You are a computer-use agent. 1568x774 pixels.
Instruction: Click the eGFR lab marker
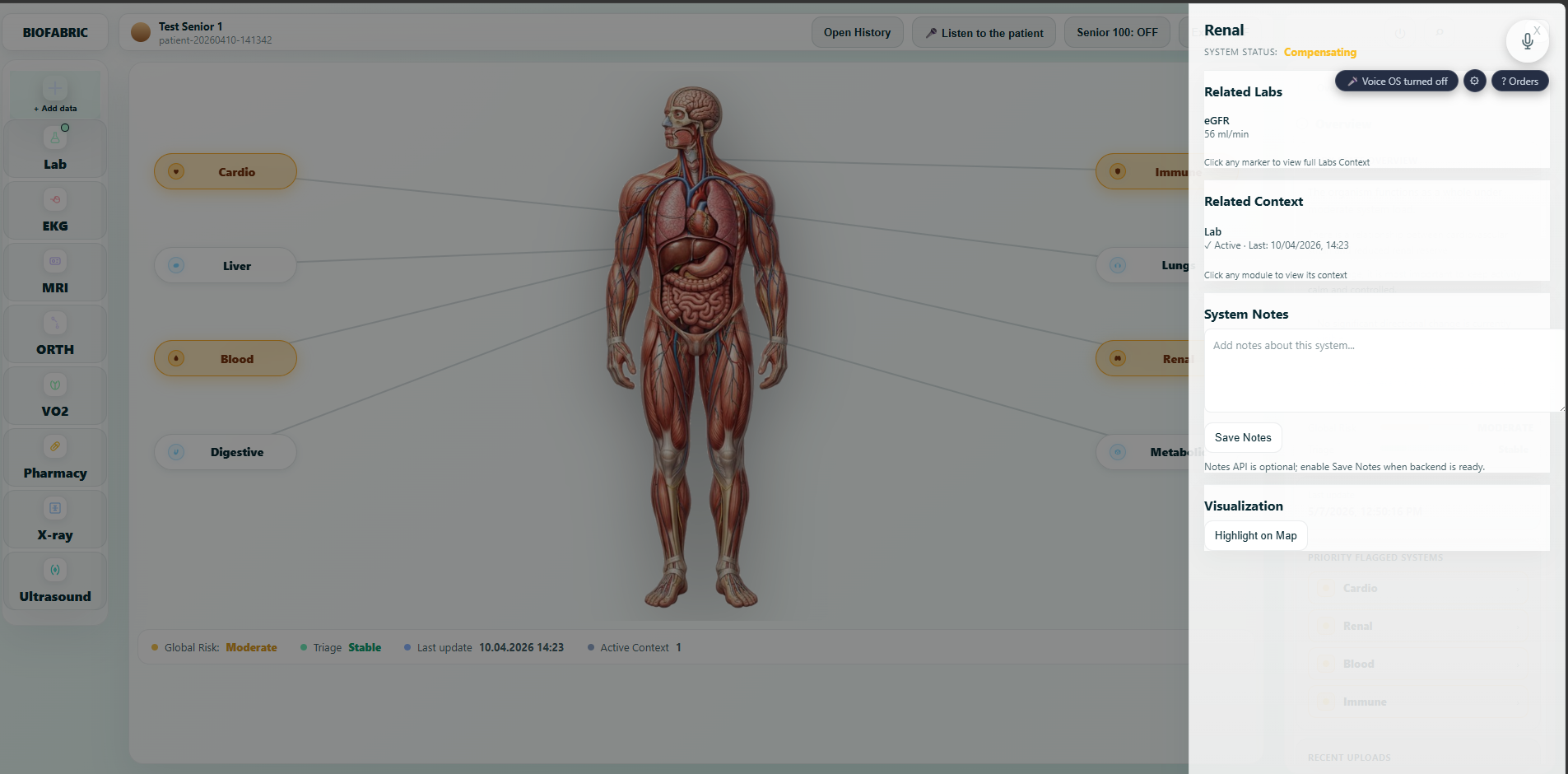coord(1226,127)
